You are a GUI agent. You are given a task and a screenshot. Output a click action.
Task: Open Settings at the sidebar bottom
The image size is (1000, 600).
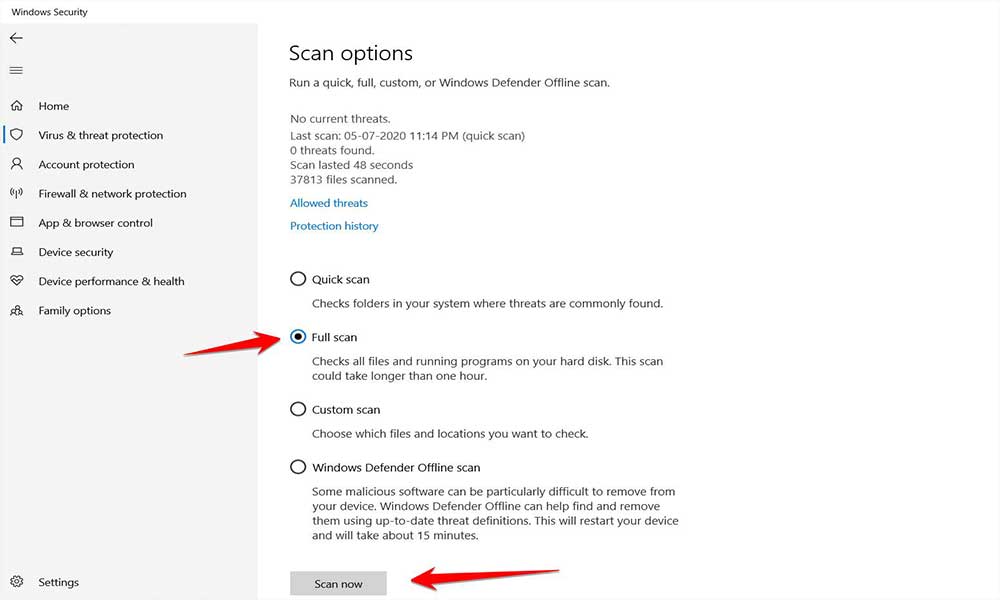(59, 582)
